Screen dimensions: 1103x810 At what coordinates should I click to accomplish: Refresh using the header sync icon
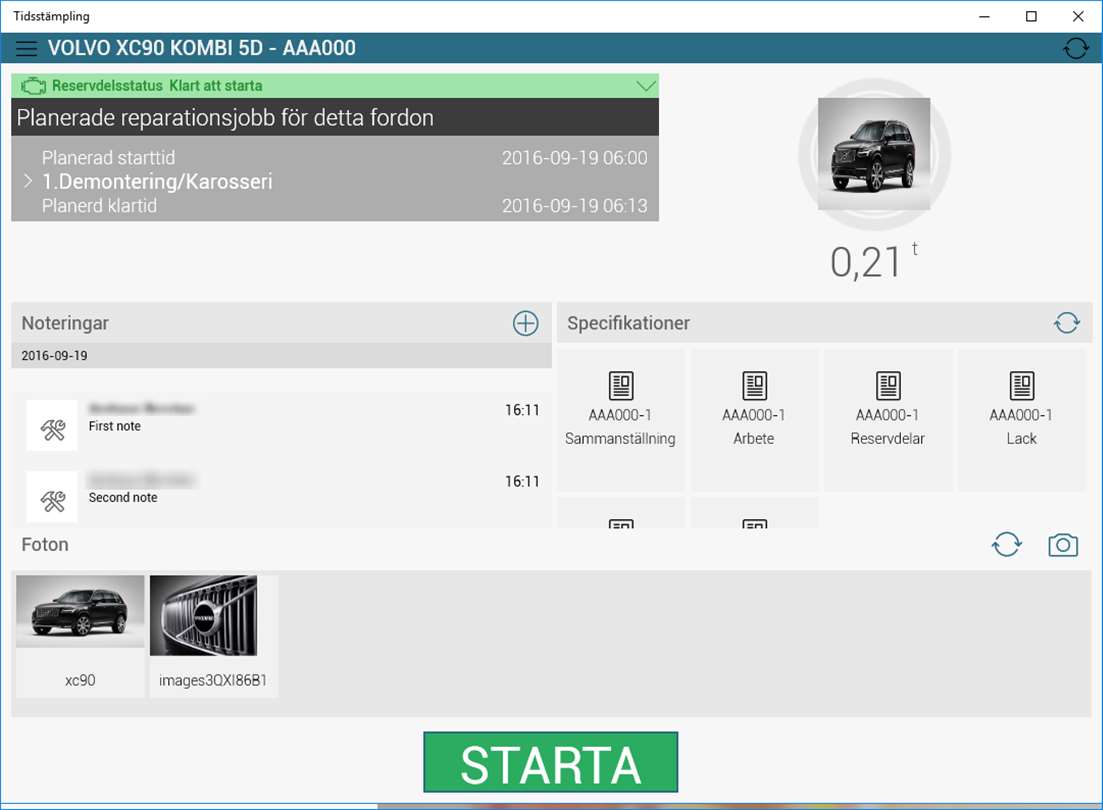(x=1076, y=49)
